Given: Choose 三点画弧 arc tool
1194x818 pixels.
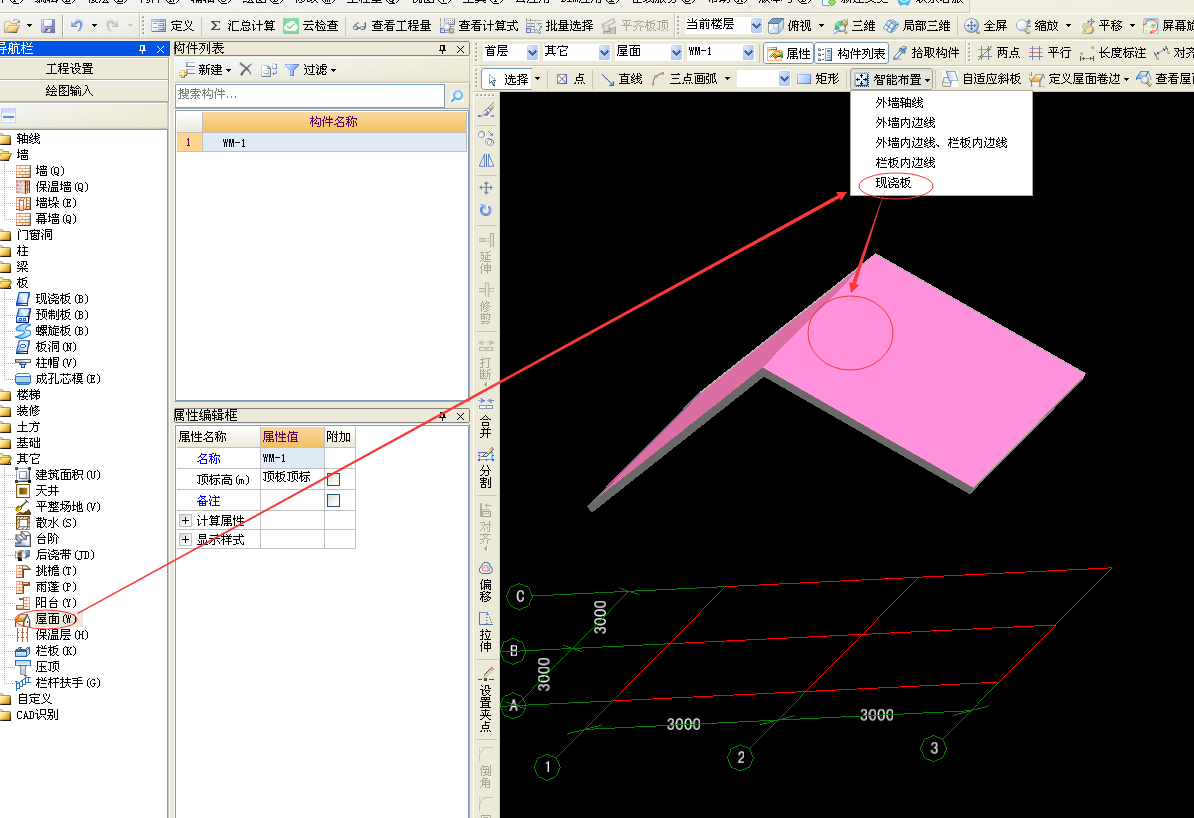Looking at the screenshot, I should (685, 79).
